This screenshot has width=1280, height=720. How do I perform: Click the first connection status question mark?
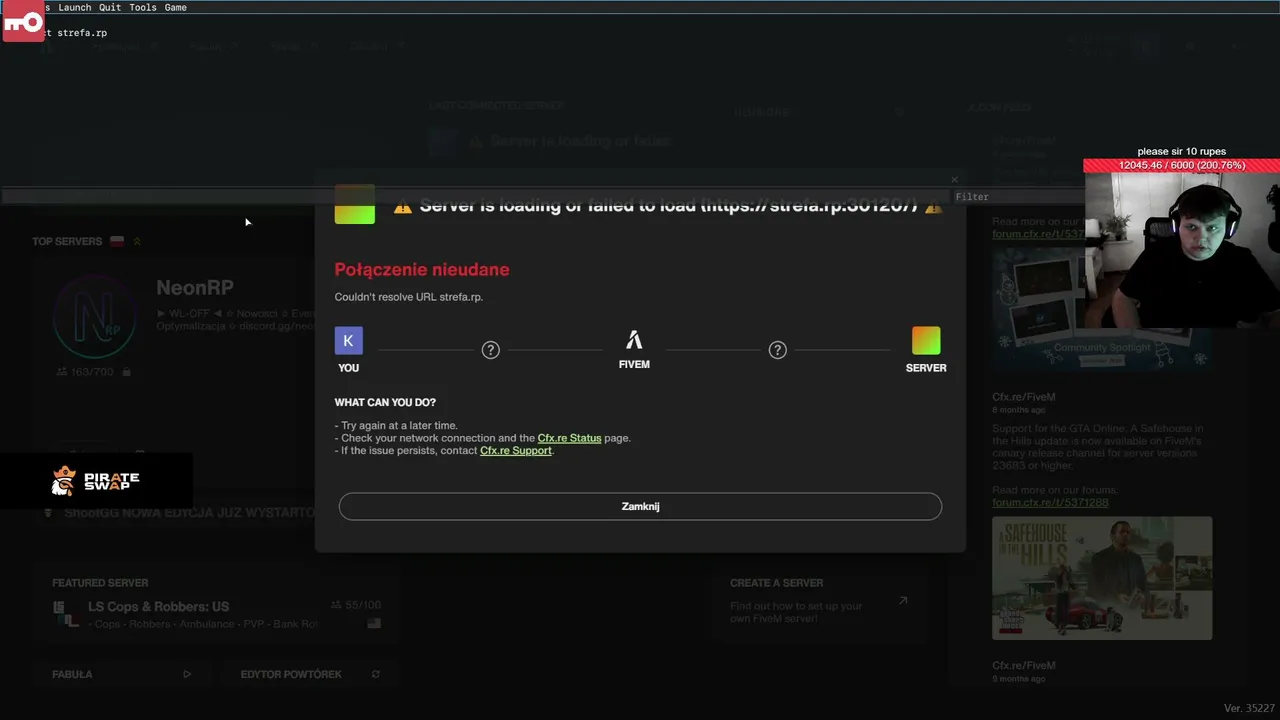coord(490,350)
